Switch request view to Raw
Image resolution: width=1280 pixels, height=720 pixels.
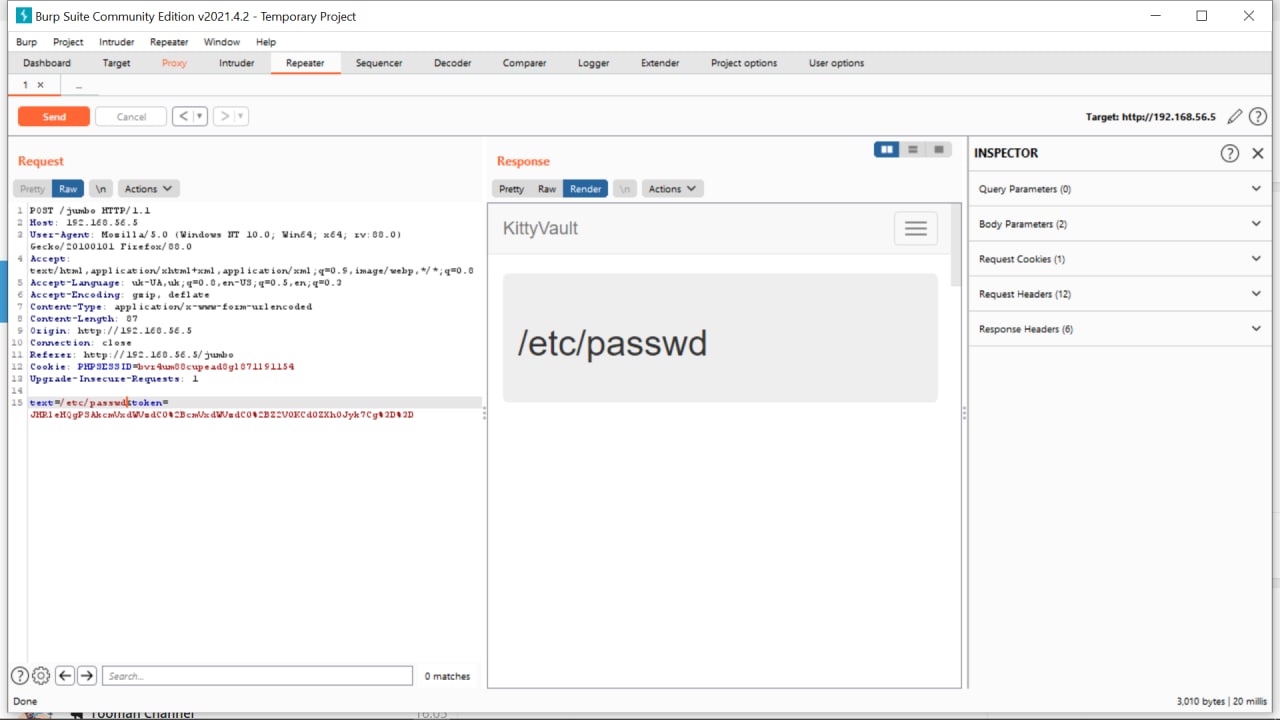(68, 189)
